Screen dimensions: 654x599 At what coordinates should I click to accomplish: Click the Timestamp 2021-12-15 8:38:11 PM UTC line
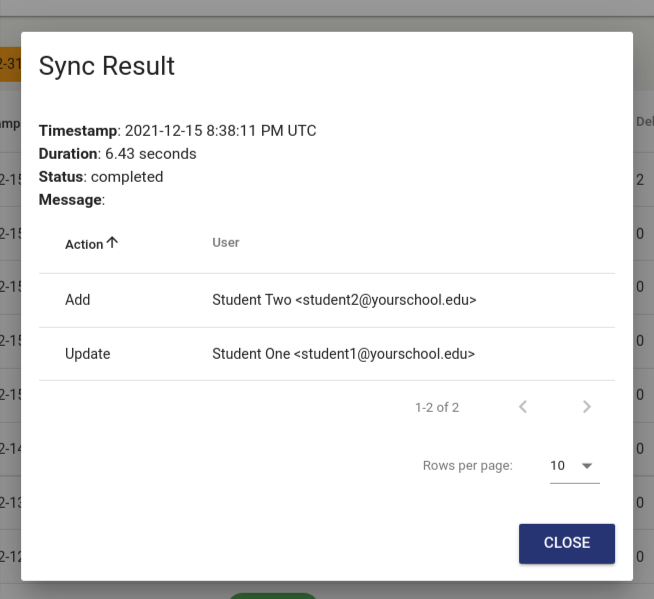(x=177, y=131)
